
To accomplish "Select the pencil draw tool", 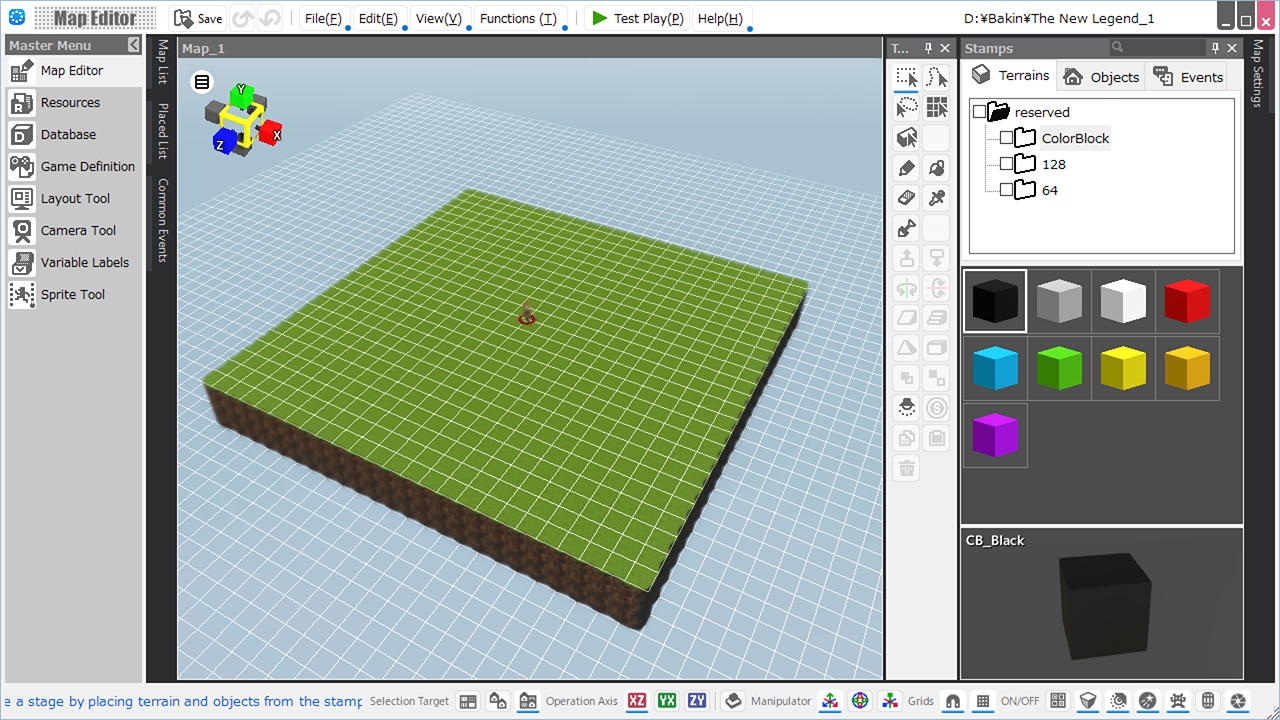I will pyautogui.click(x=906, y=168).
